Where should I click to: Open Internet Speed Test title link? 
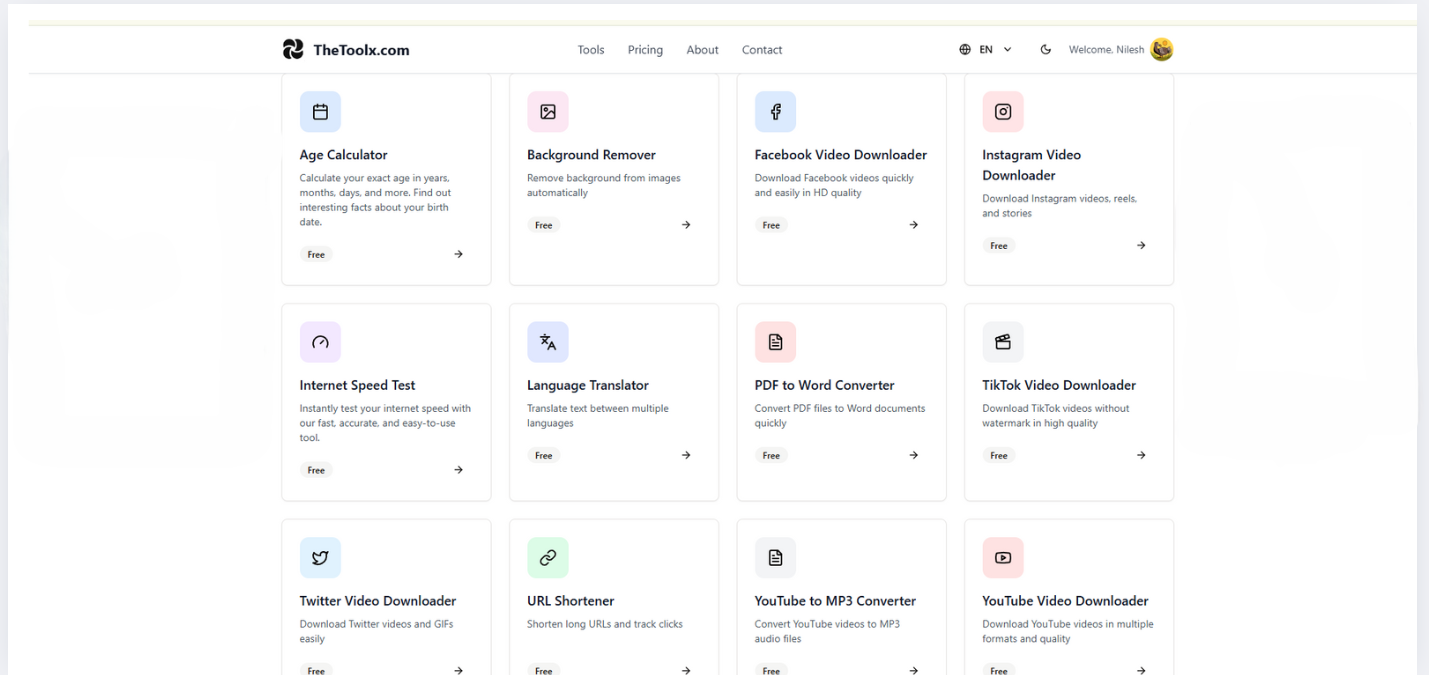(357, 385)
